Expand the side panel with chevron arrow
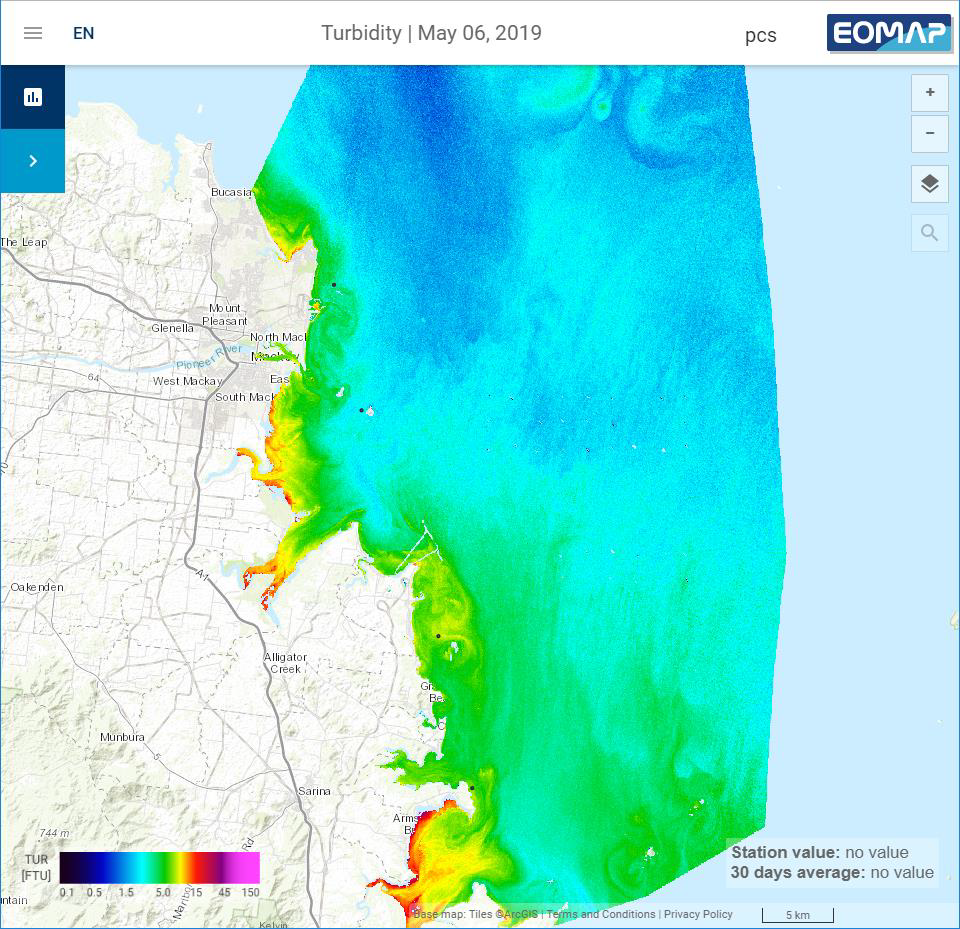 (33, 161)
